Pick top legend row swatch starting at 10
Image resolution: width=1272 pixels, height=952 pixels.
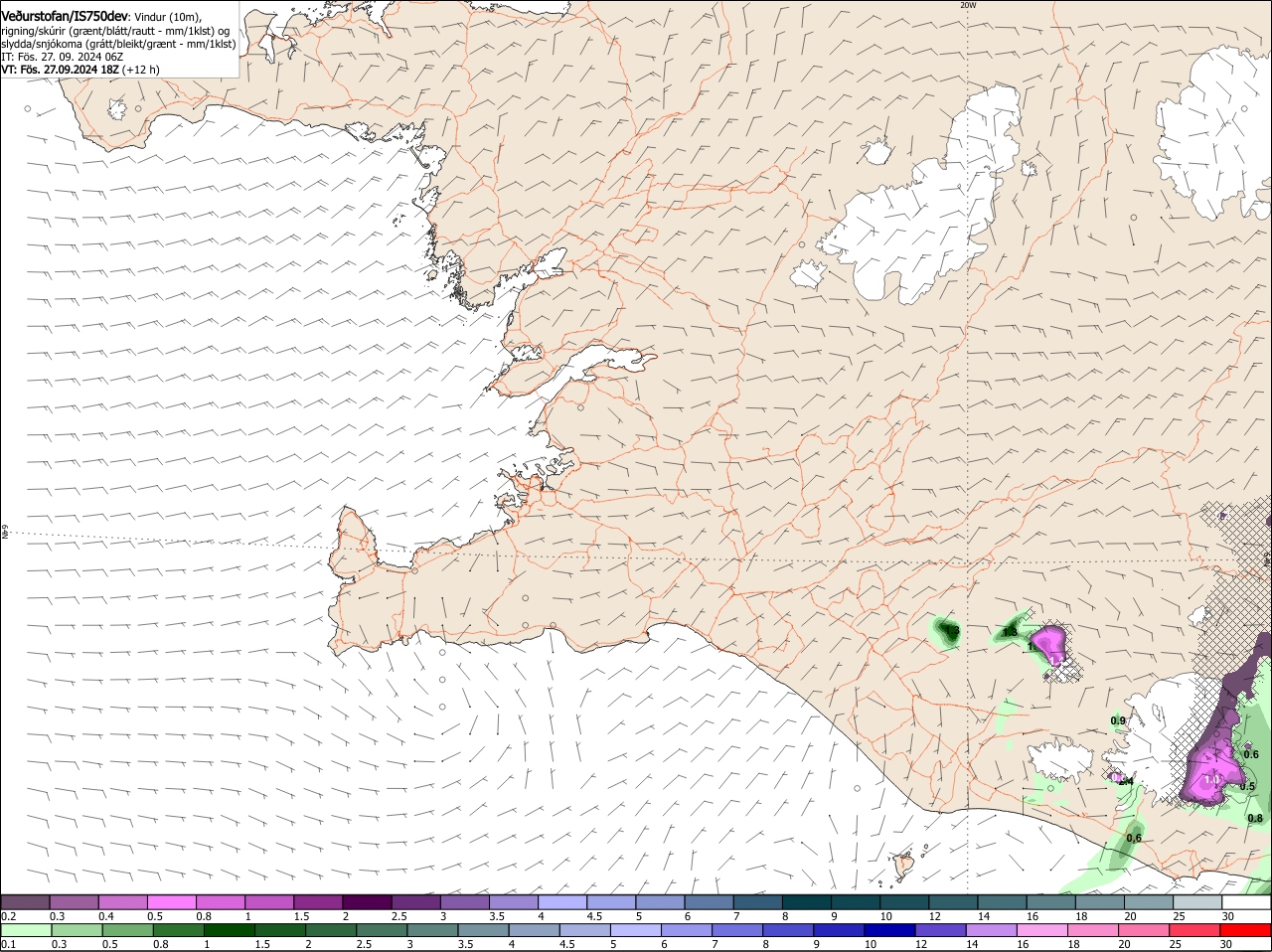(904, 901)
